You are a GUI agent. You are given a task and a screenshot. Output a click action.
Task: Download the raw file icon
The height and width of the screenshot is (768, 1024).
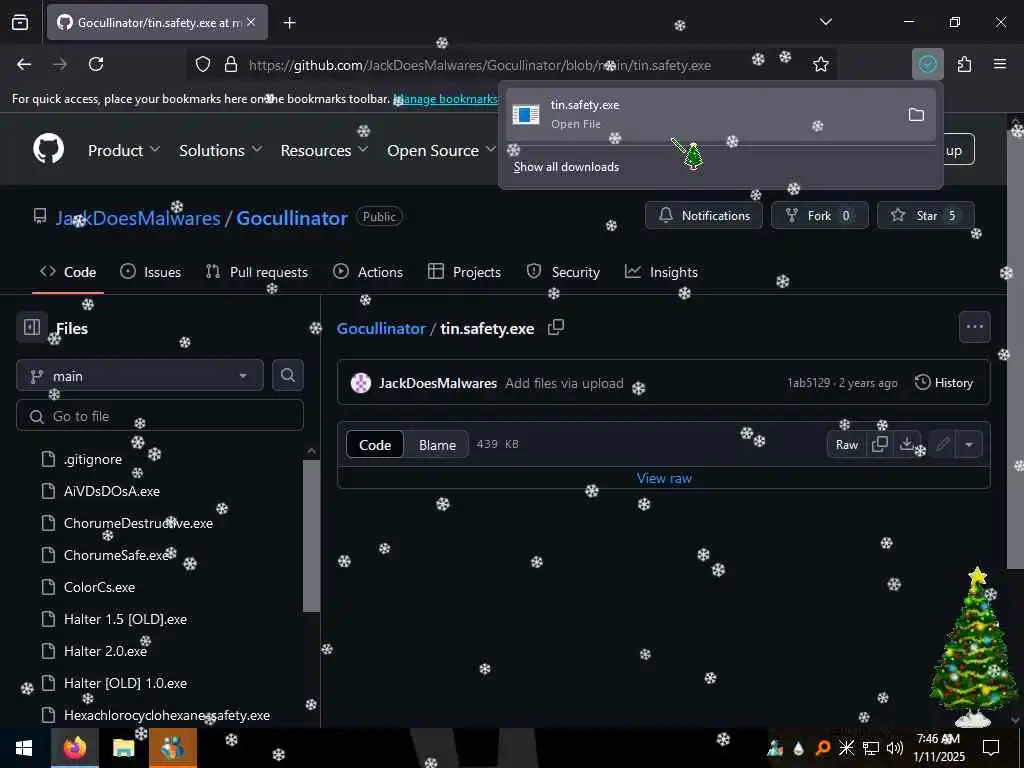[x=906, y=445]
